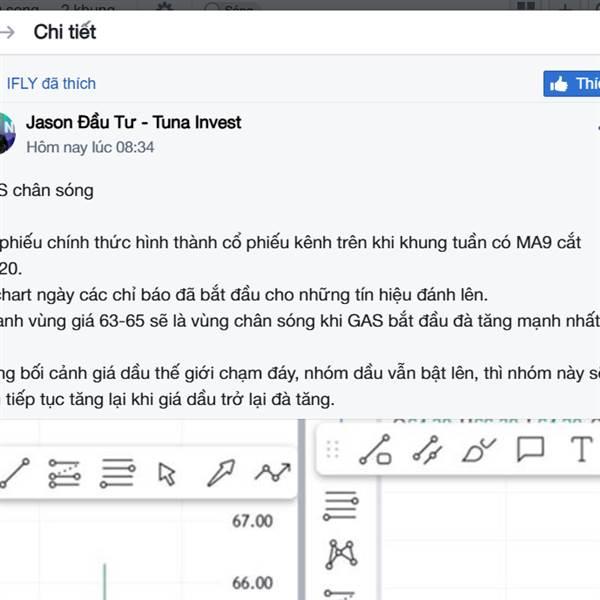This screenshot has width=600, height=600.
Task: Click the back arrow beside Chi tiết
Action: [7, 32]
